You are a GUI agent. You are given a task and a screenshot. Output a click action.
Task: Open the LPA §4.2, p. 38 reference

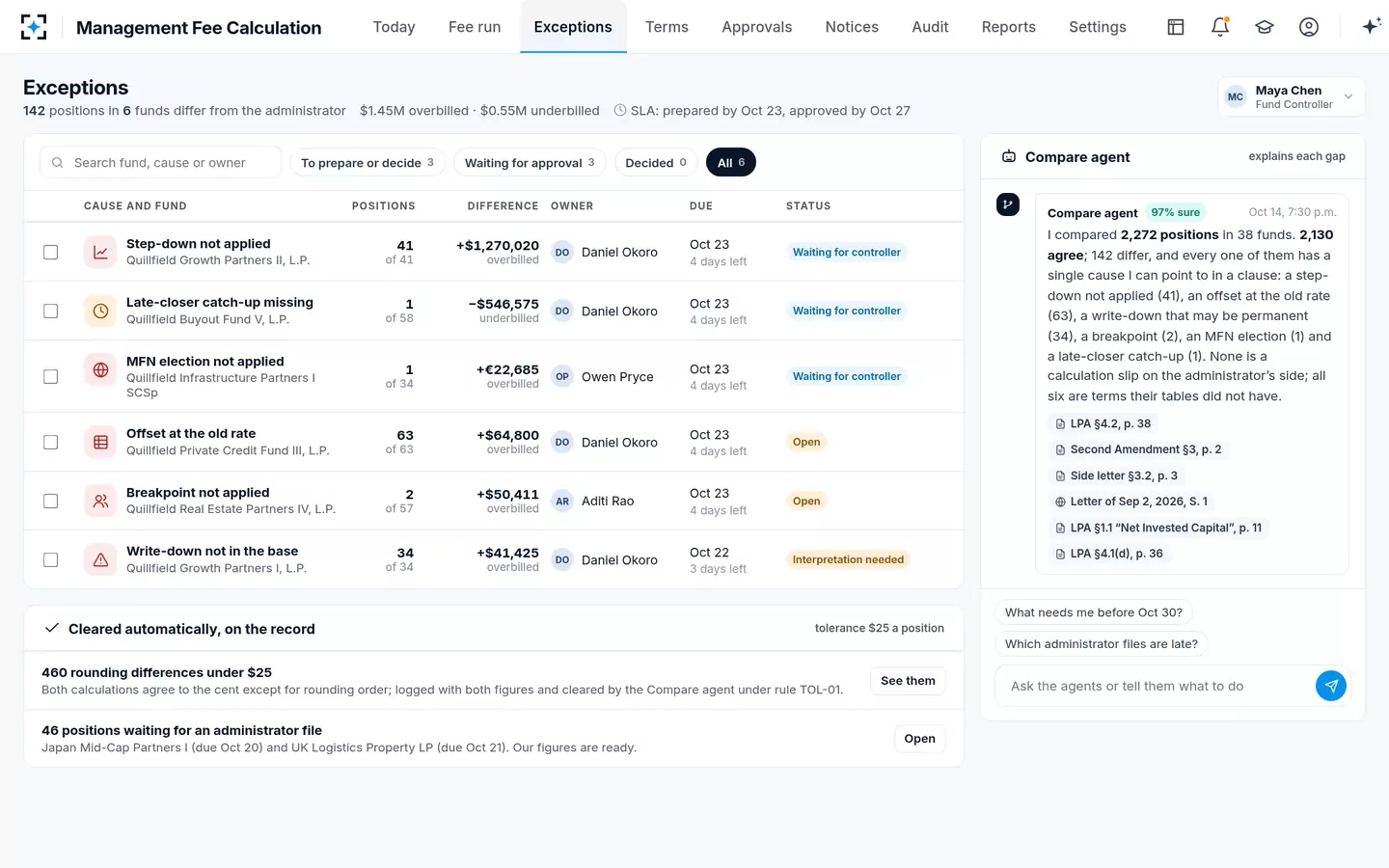click(x=1103, y=423)
